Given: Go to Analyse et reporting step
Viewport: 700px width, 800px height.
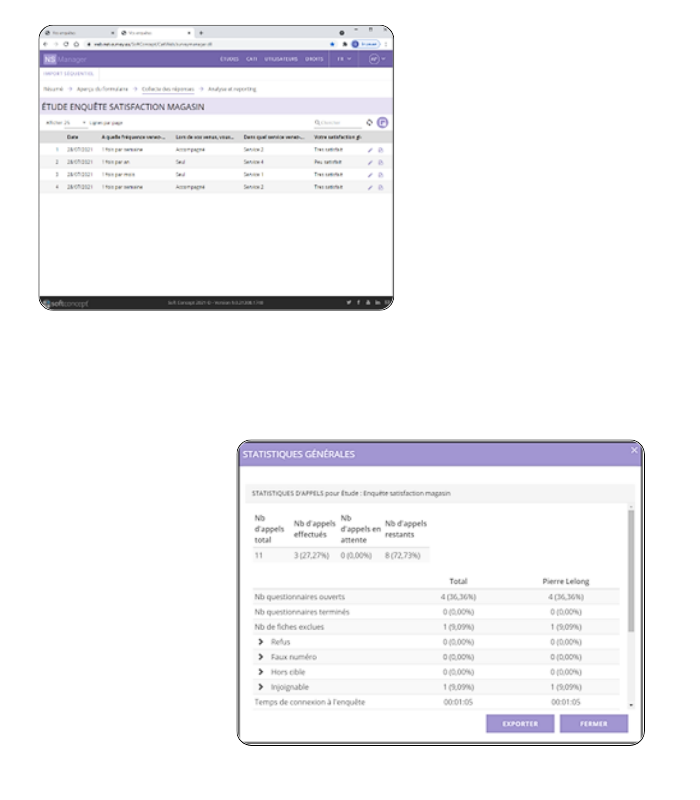Looking at the screenshot, I should [232, 89].
